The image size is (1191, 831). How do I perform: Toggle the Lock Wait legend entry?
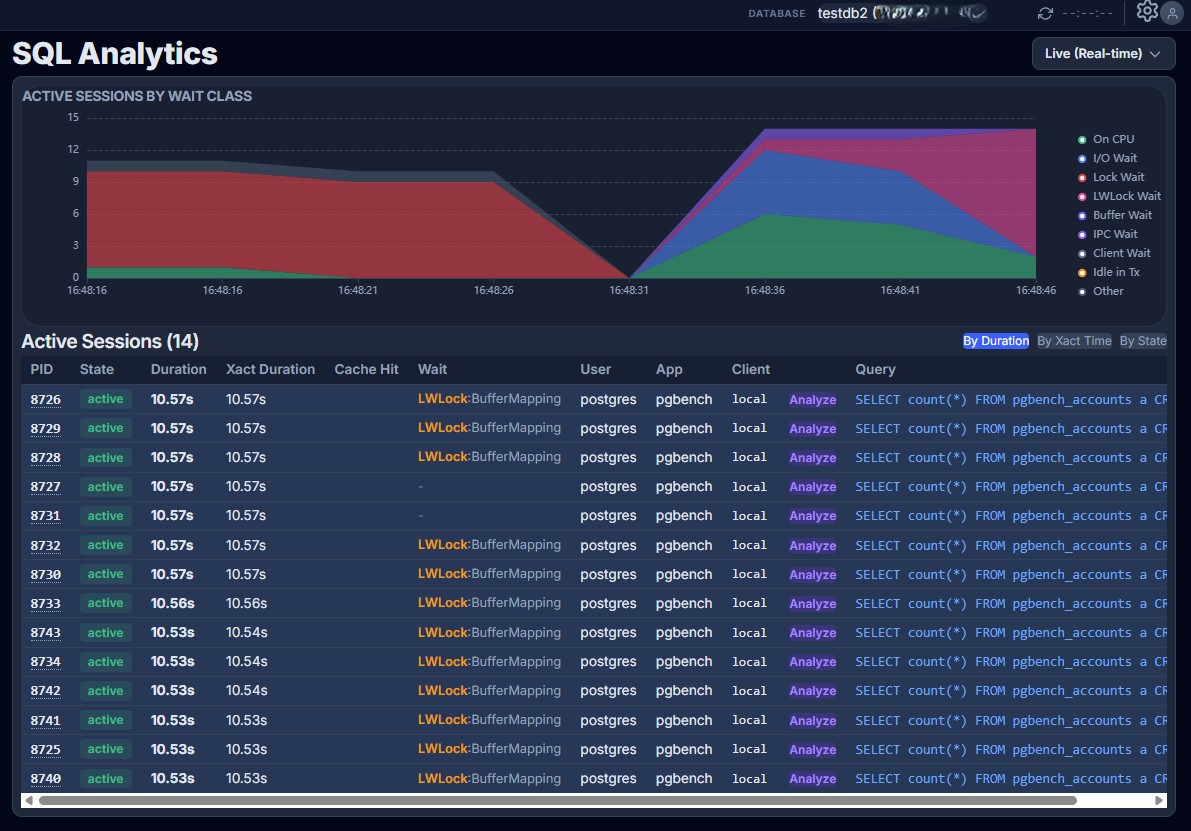point(1118,177)
